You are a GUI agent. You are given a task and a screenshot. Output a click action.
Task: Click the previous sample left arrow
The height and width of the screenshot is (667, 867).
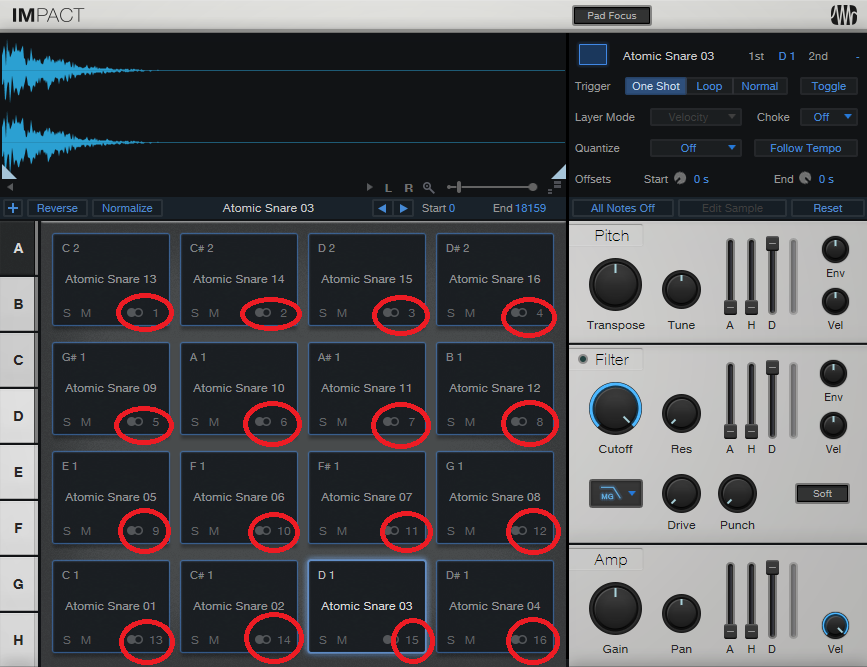381,208
